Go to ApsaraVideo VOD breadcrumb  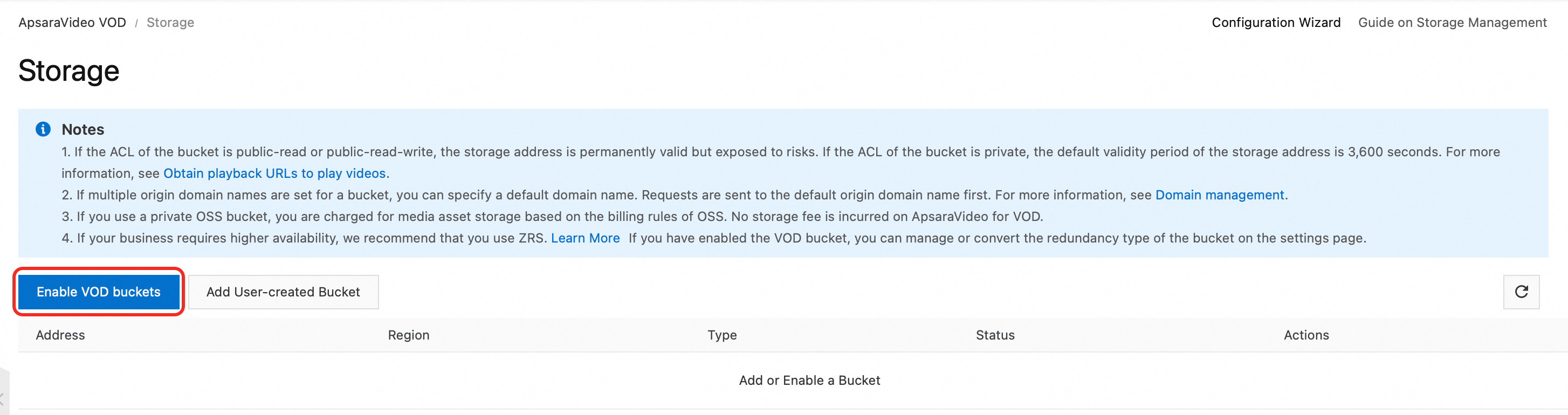pyautogui.click(x=72, y=23)
